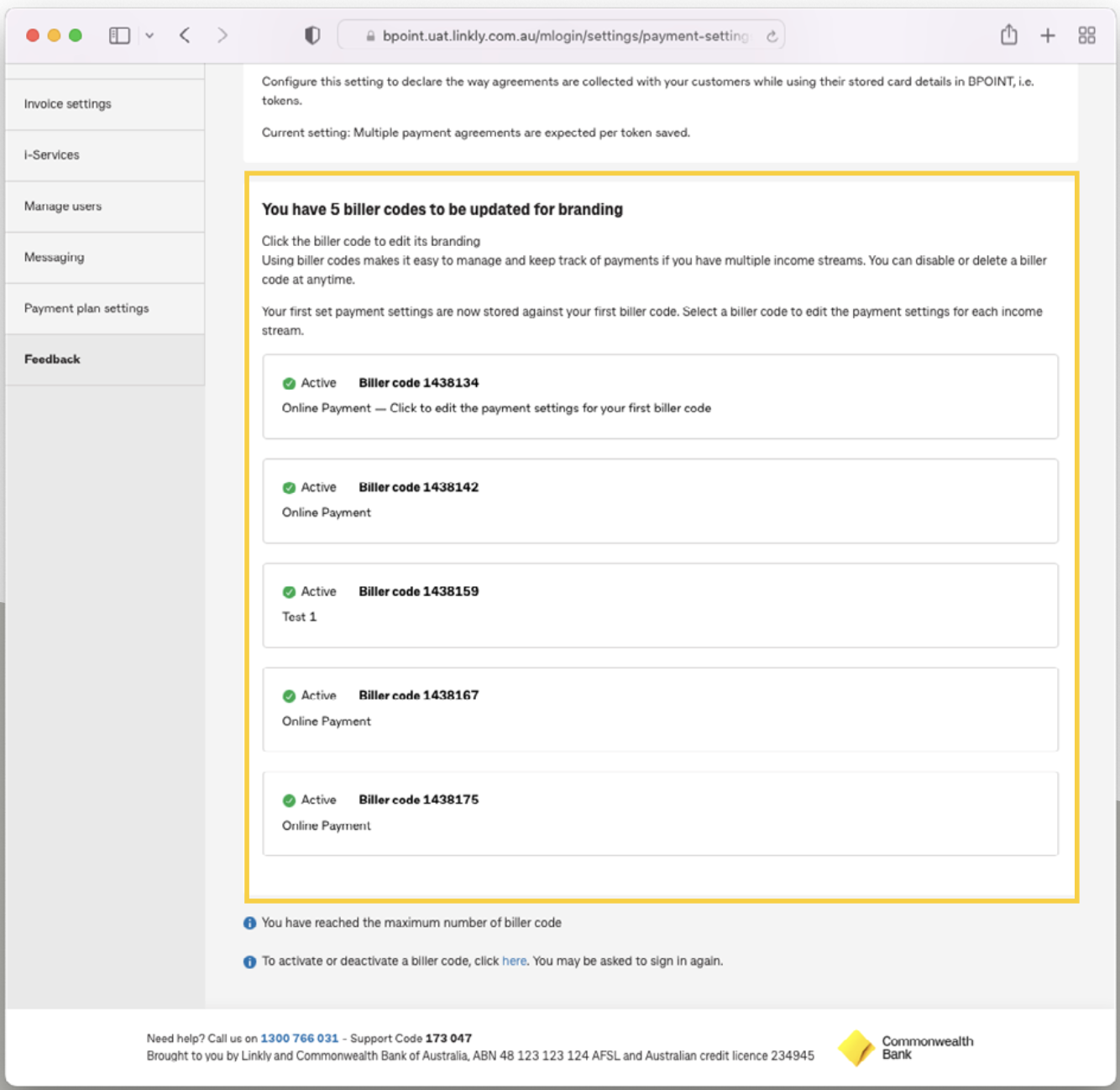Viewport: 1120px width, 1090px height.
Task: Show tab overview using the grid icon
Action: click(1087, 34)
